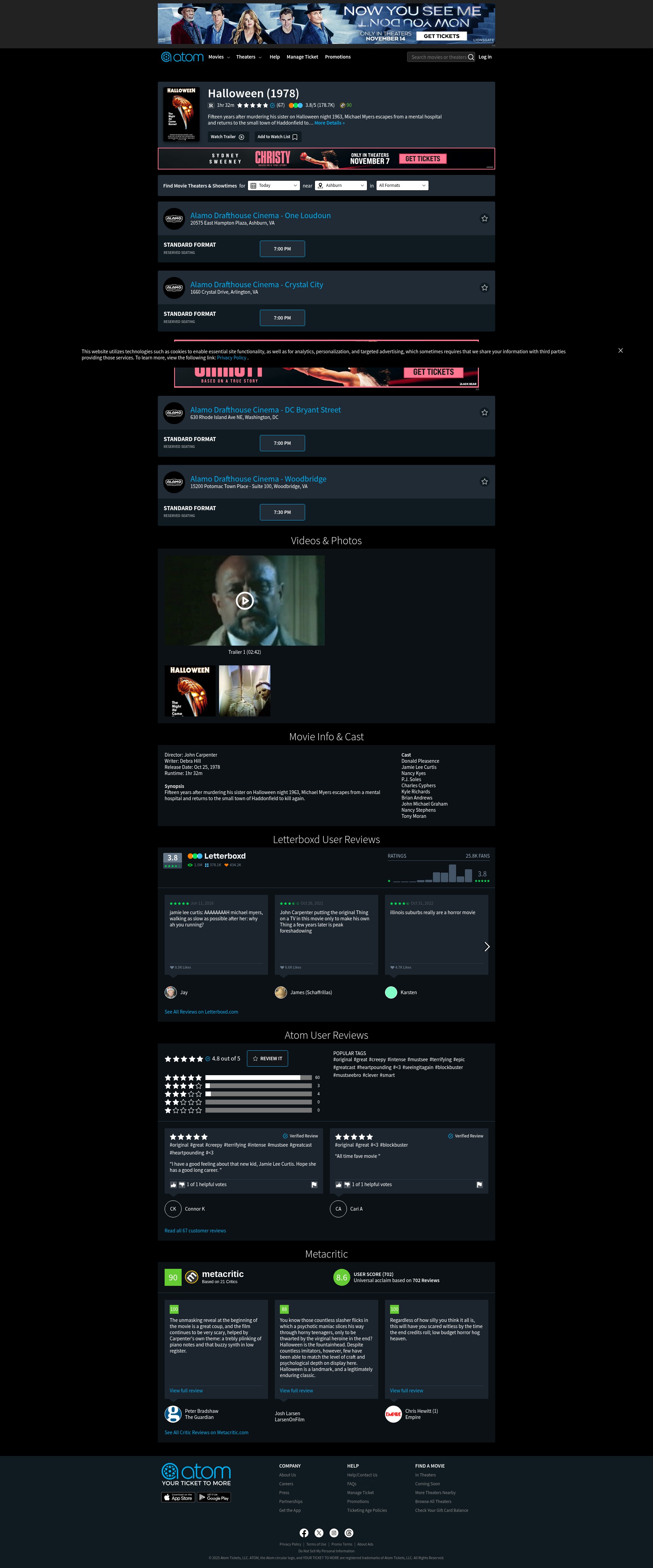The image size is (653, 1568).
Task: Click Privacy Policy in cookie notice
Action: pos(232,358)
